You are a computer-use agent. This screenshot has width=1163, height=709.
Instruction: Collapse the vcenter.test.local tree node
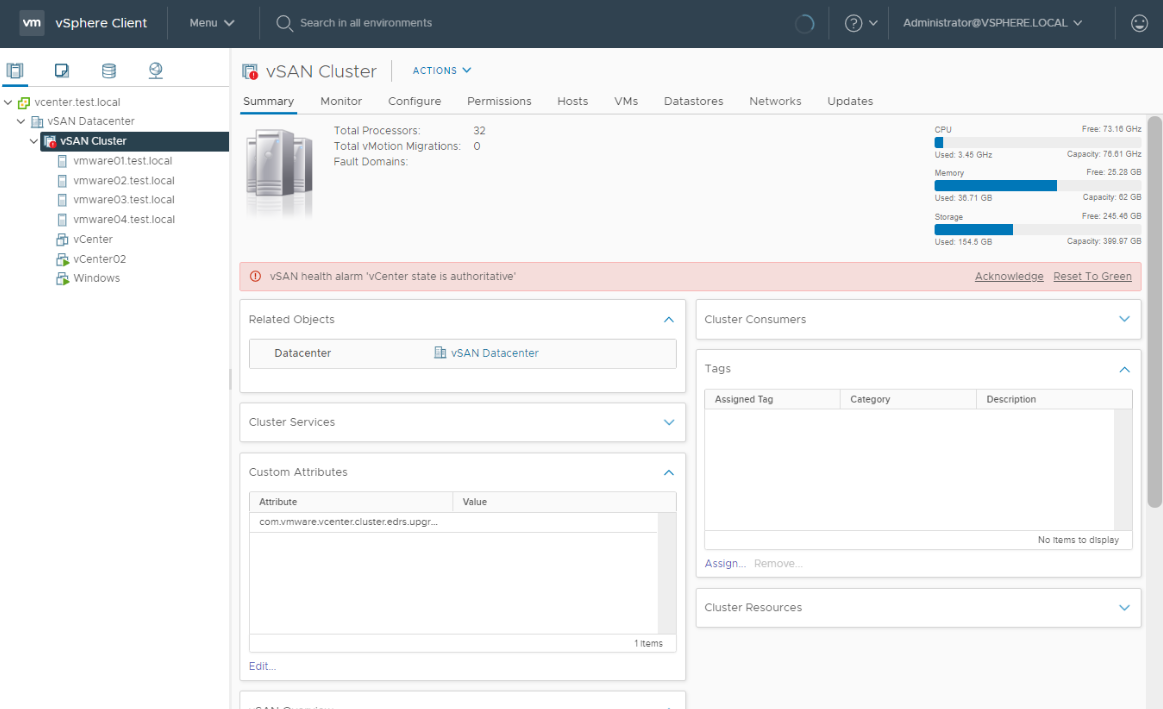coord(8,102)
